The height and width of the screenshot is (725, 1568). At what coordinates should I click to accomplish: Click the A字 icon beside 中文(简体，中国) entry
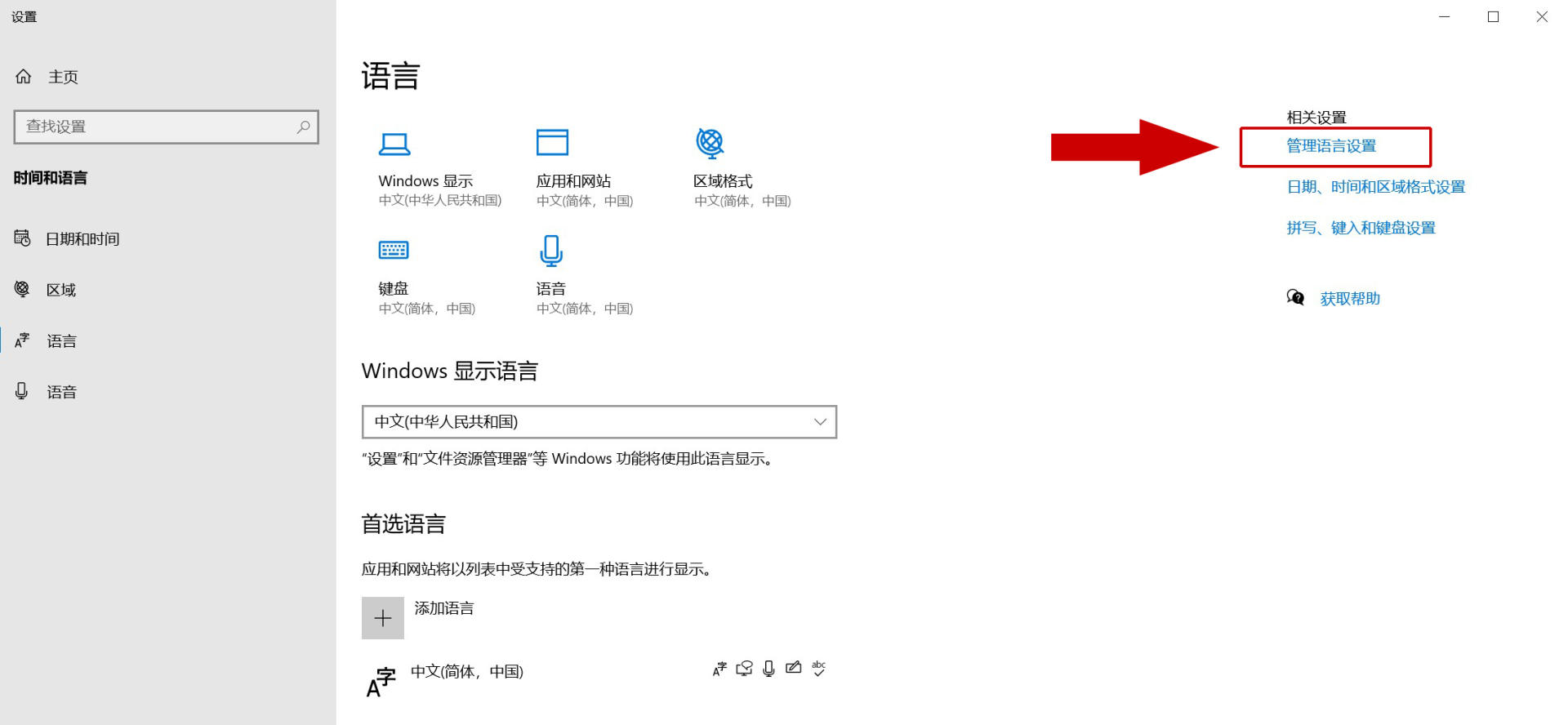click(381, 683)
